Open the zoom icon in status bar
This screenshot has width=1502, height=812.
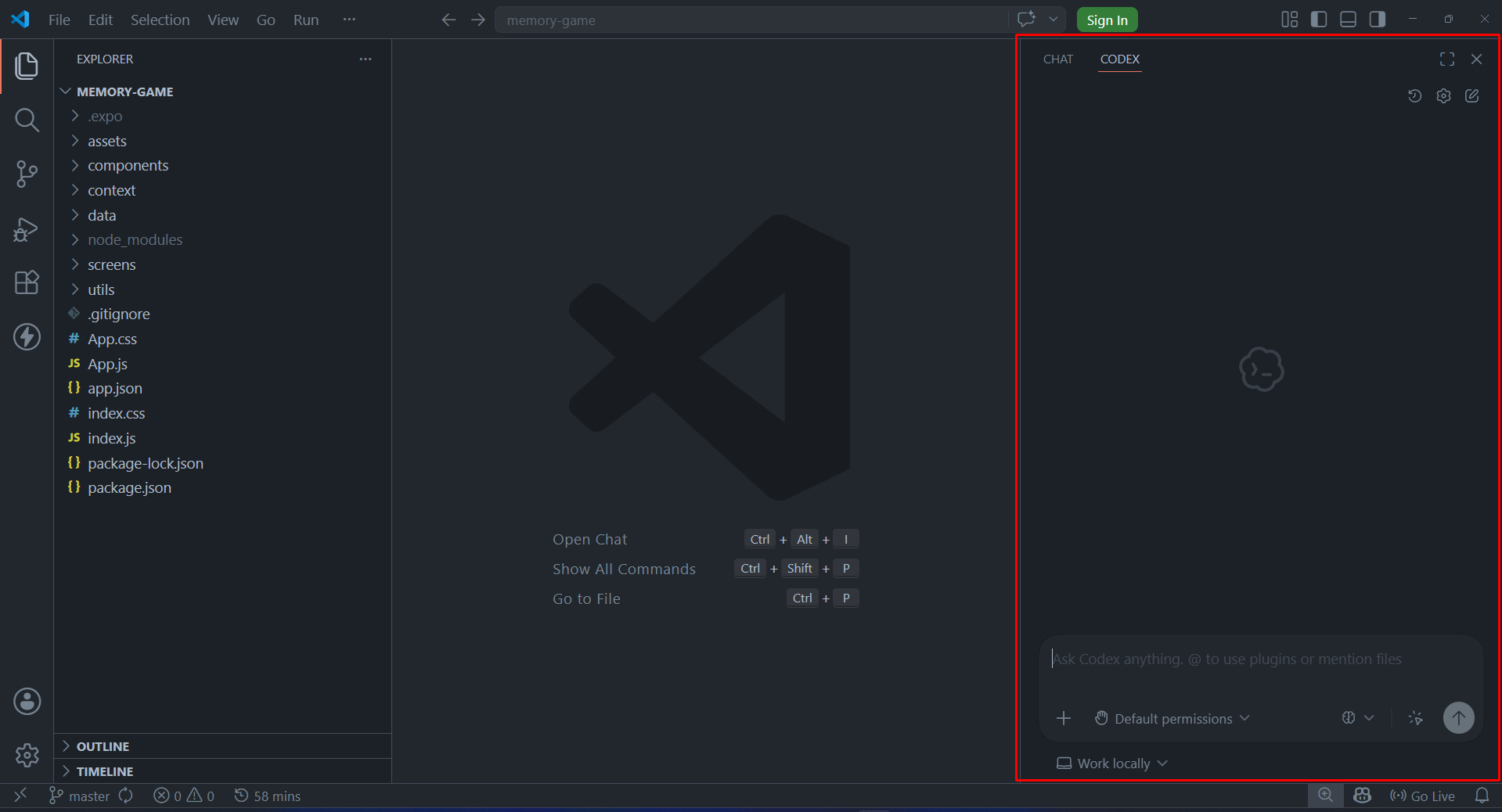[1325, 796]
